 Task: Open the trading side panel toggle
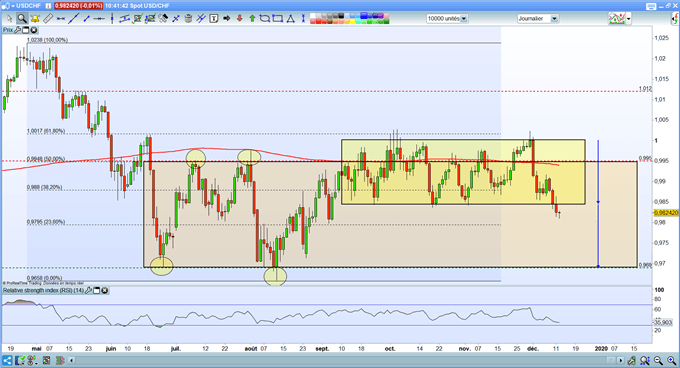pos(675,19)
